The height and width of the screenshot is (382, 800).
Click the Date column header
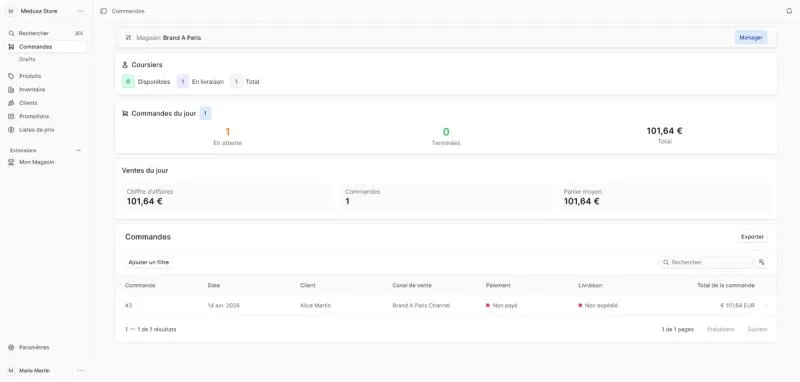coord(214,286)
